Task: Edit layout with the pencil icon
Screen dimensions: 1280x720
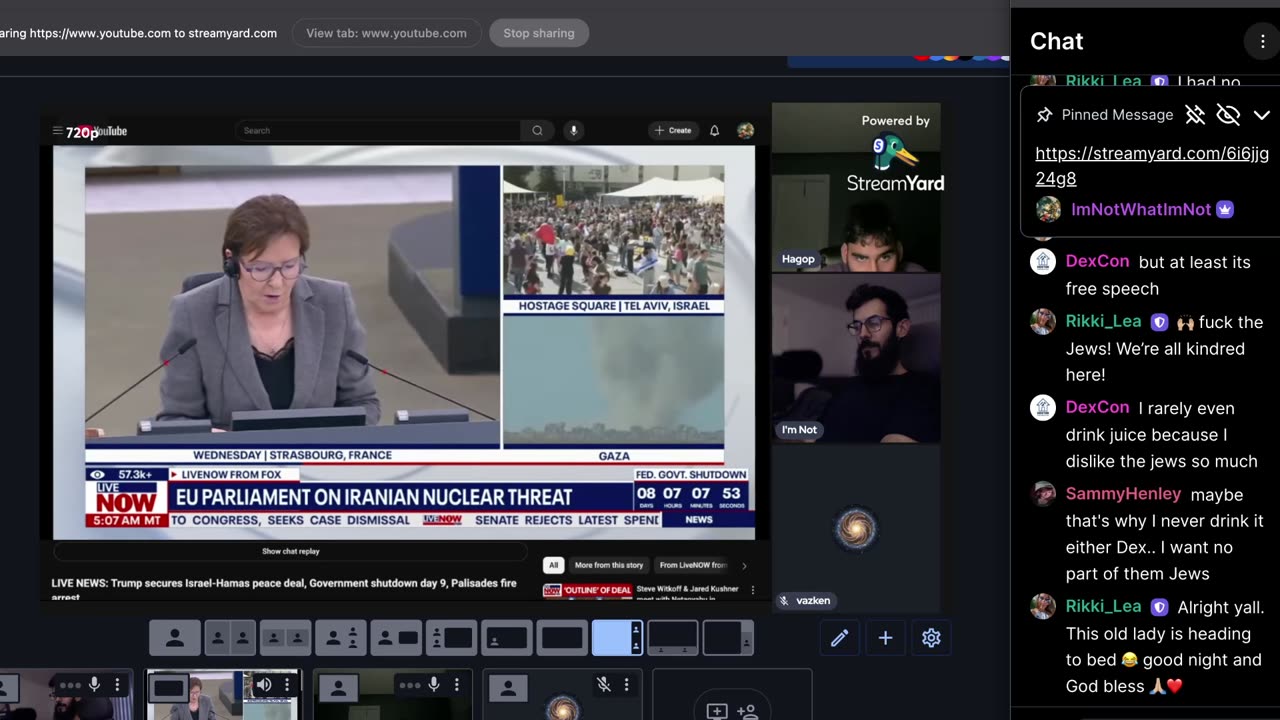Action: tap(839, 637)
